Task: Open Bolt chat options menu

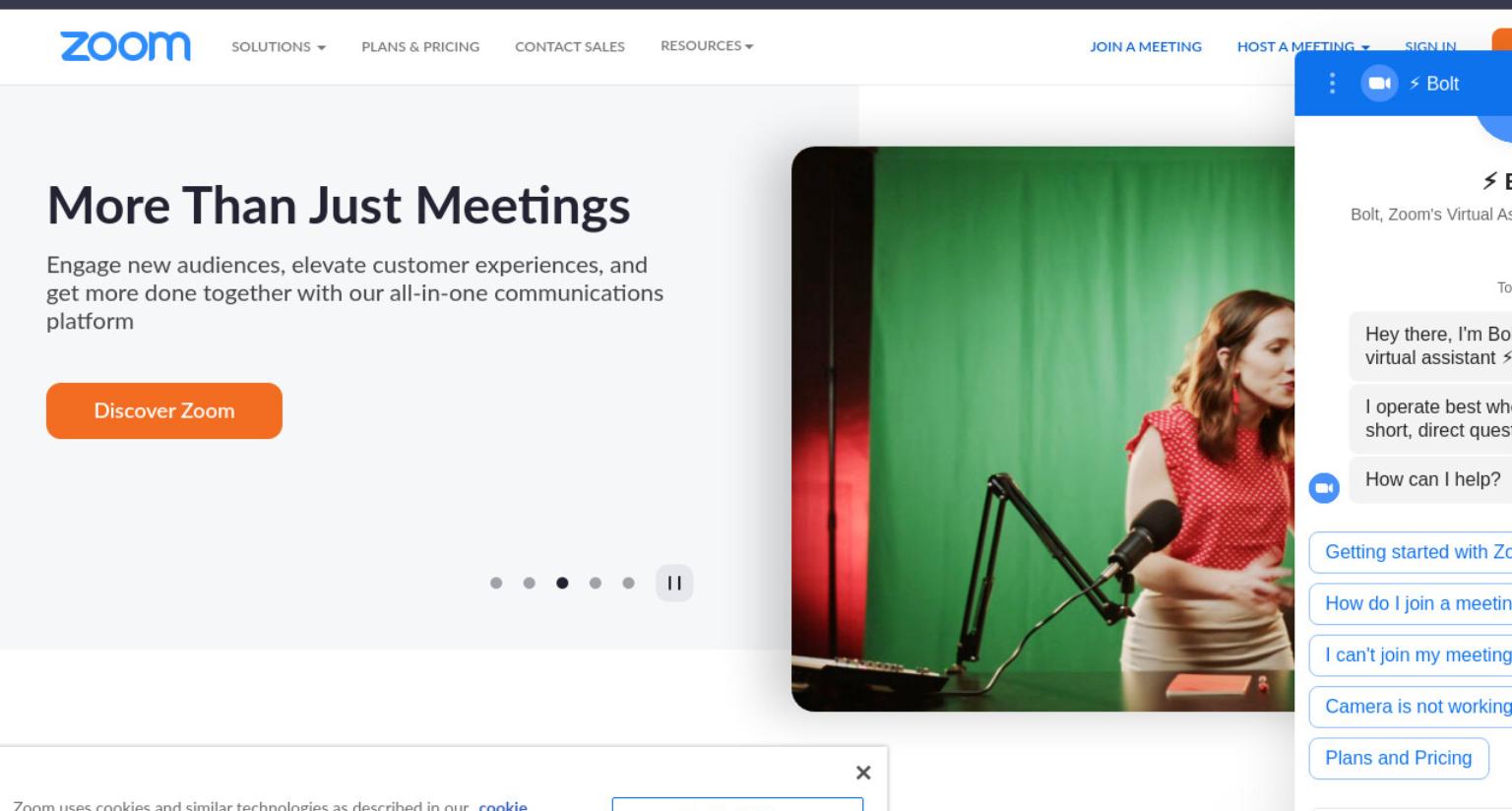Action: (1332, 84)
